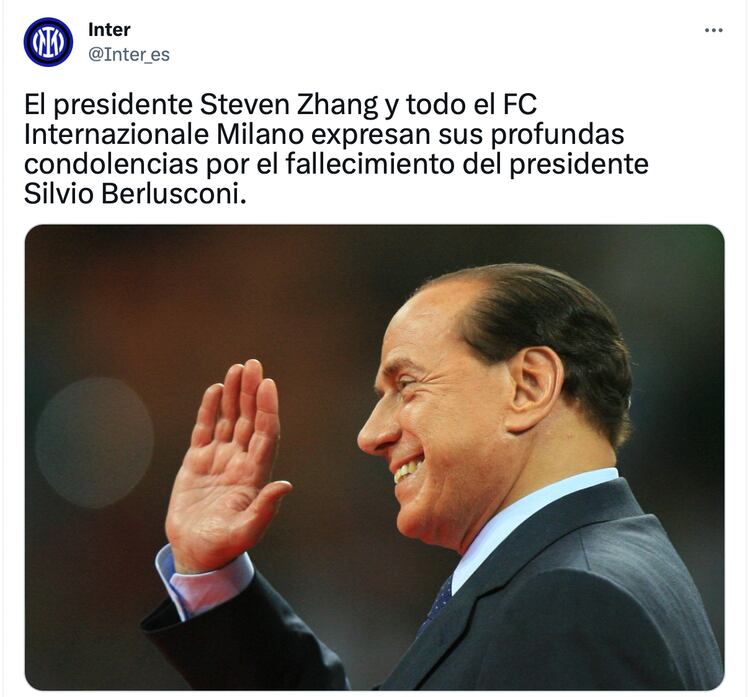Click the blurred light circle in the photo background
The image size is (750, 697).
pyautogui.click(x=94, y=443)
